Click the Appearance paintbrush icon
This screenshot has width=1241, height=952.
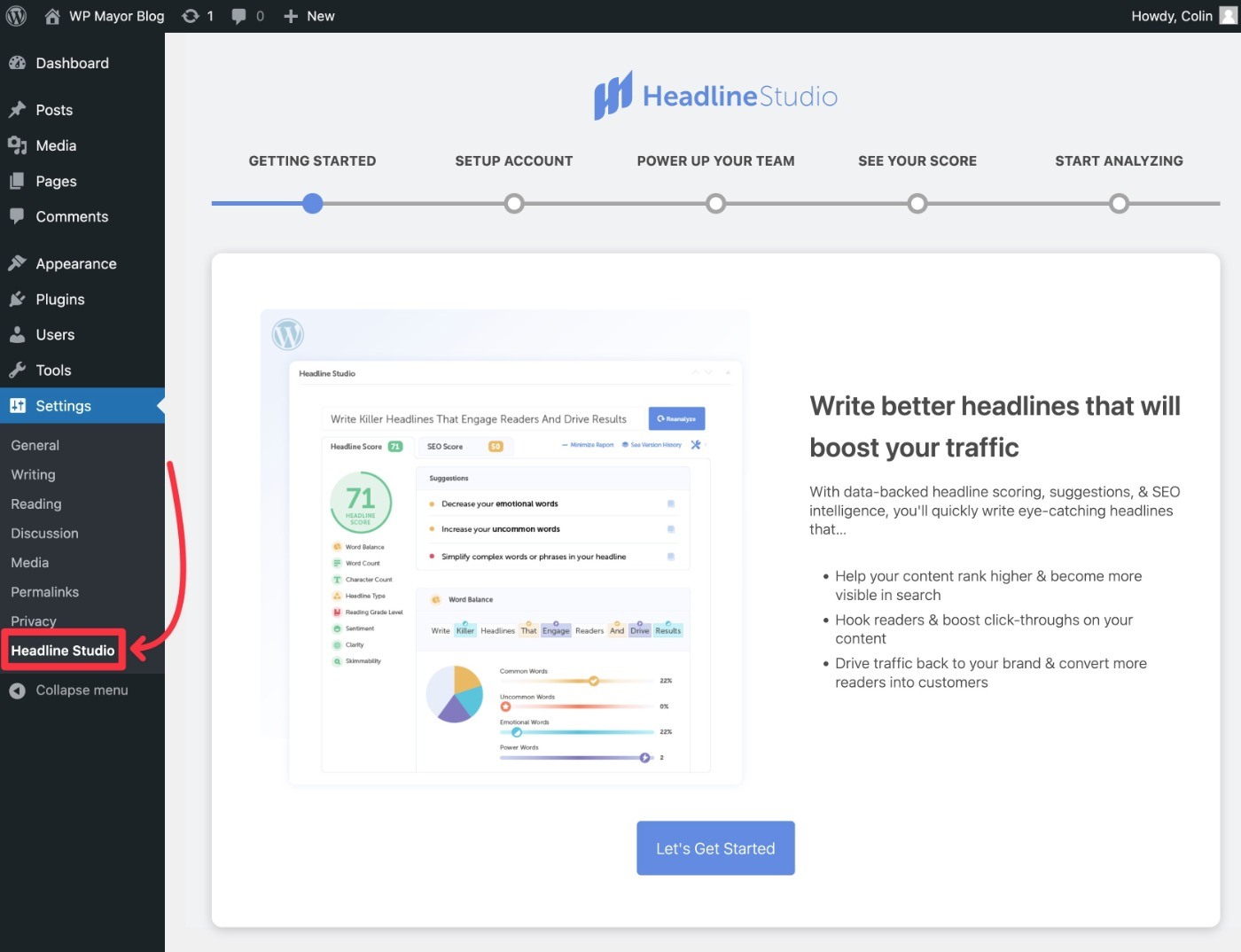[x=17, y=263]
